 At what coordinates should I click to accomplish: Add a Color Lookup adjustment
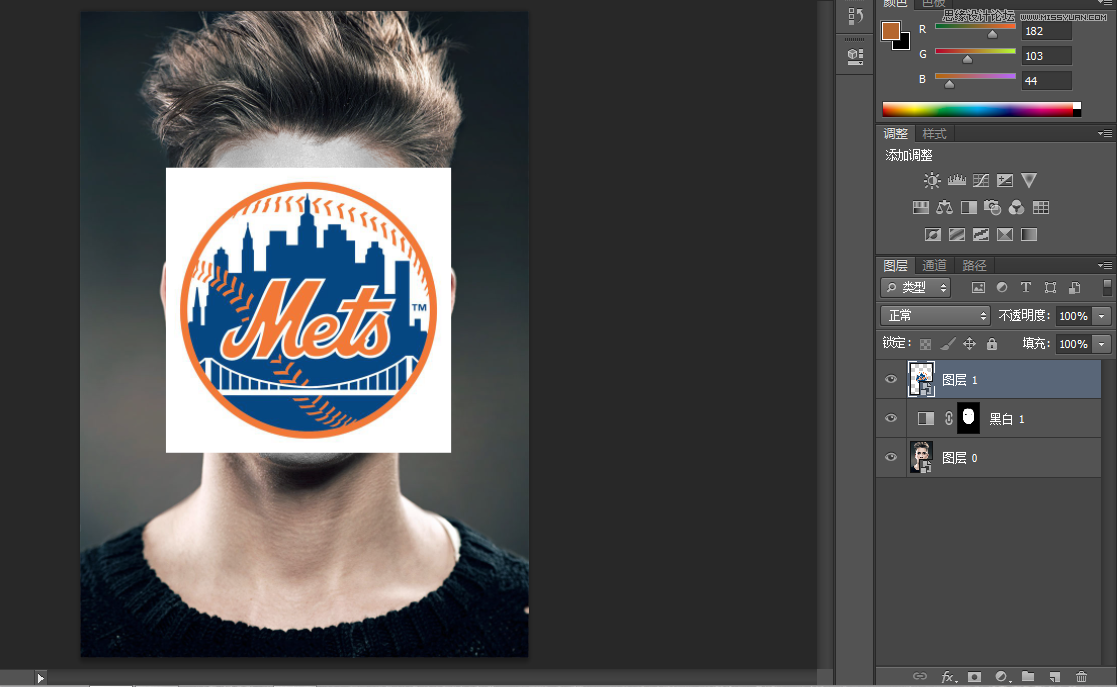click(x=1041, y=207)
